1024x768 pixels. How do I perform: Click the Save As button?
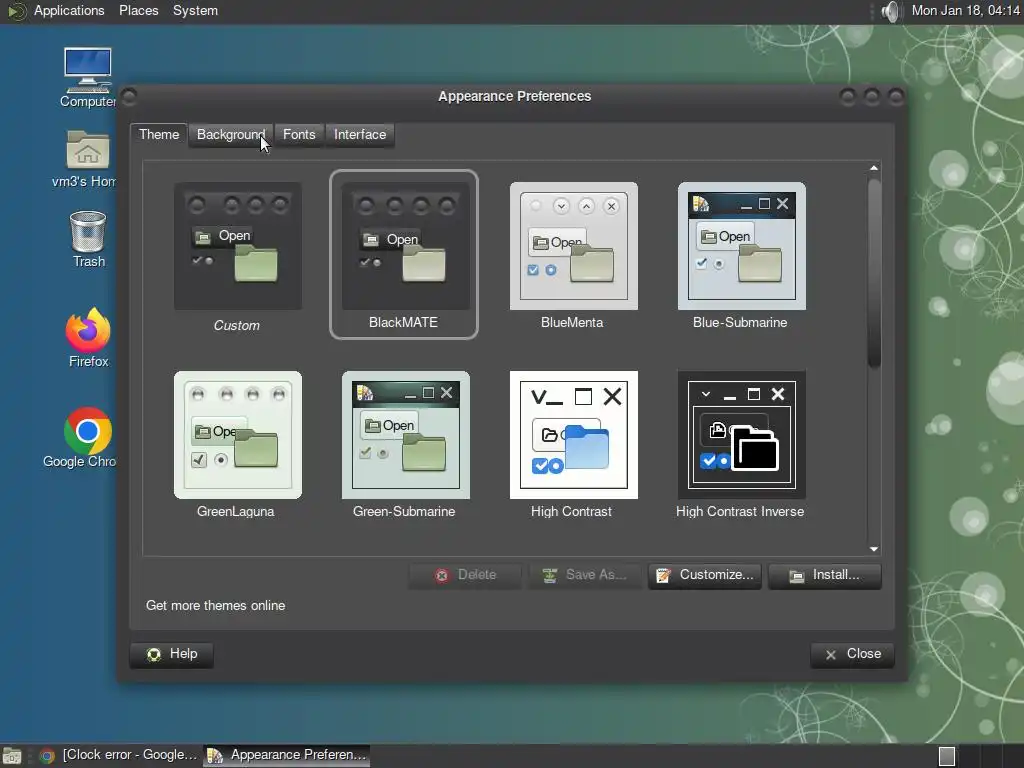585,575
